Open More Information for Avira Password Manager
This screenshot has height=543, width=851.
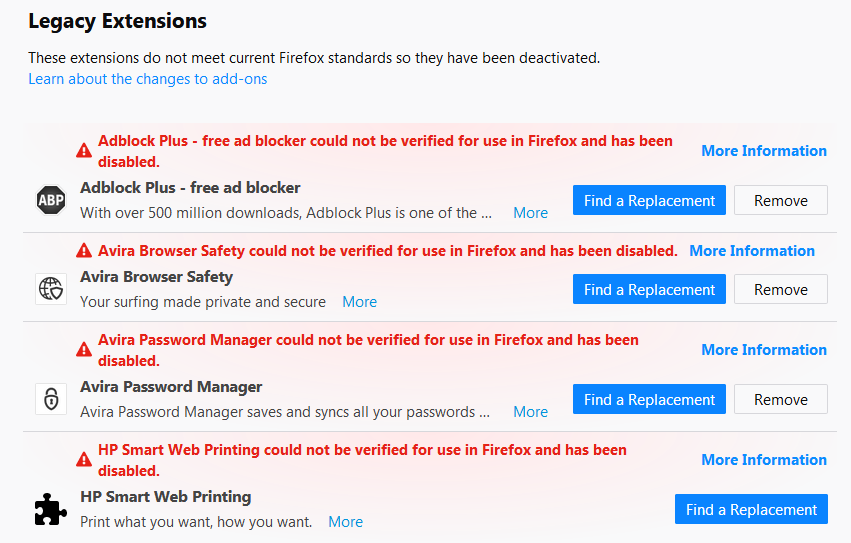click(764, 350)
